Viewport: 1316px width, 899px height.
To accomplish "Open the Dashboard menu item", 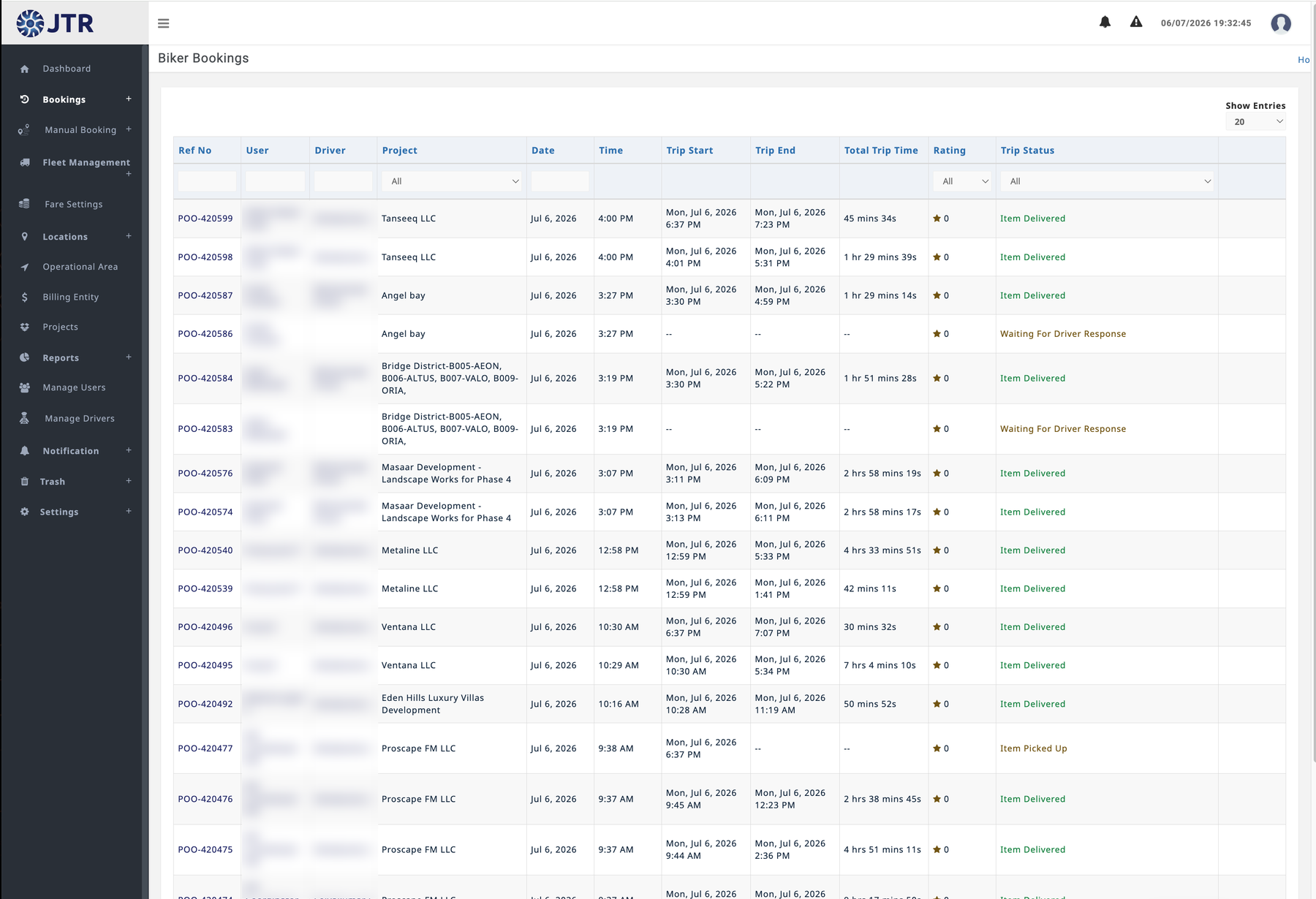I will (67, 69).
